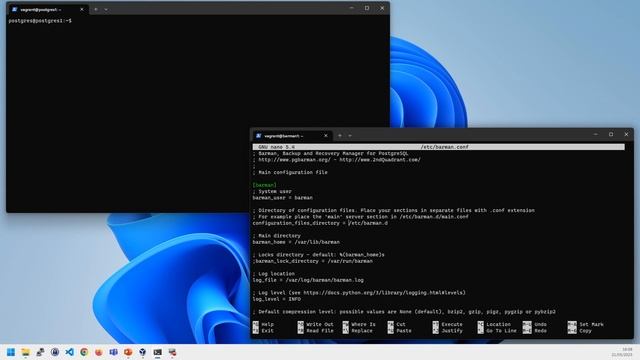Maximize the barman1 terminal window
640x360 pixels.
pyautogui.click(x=611, y=134)
